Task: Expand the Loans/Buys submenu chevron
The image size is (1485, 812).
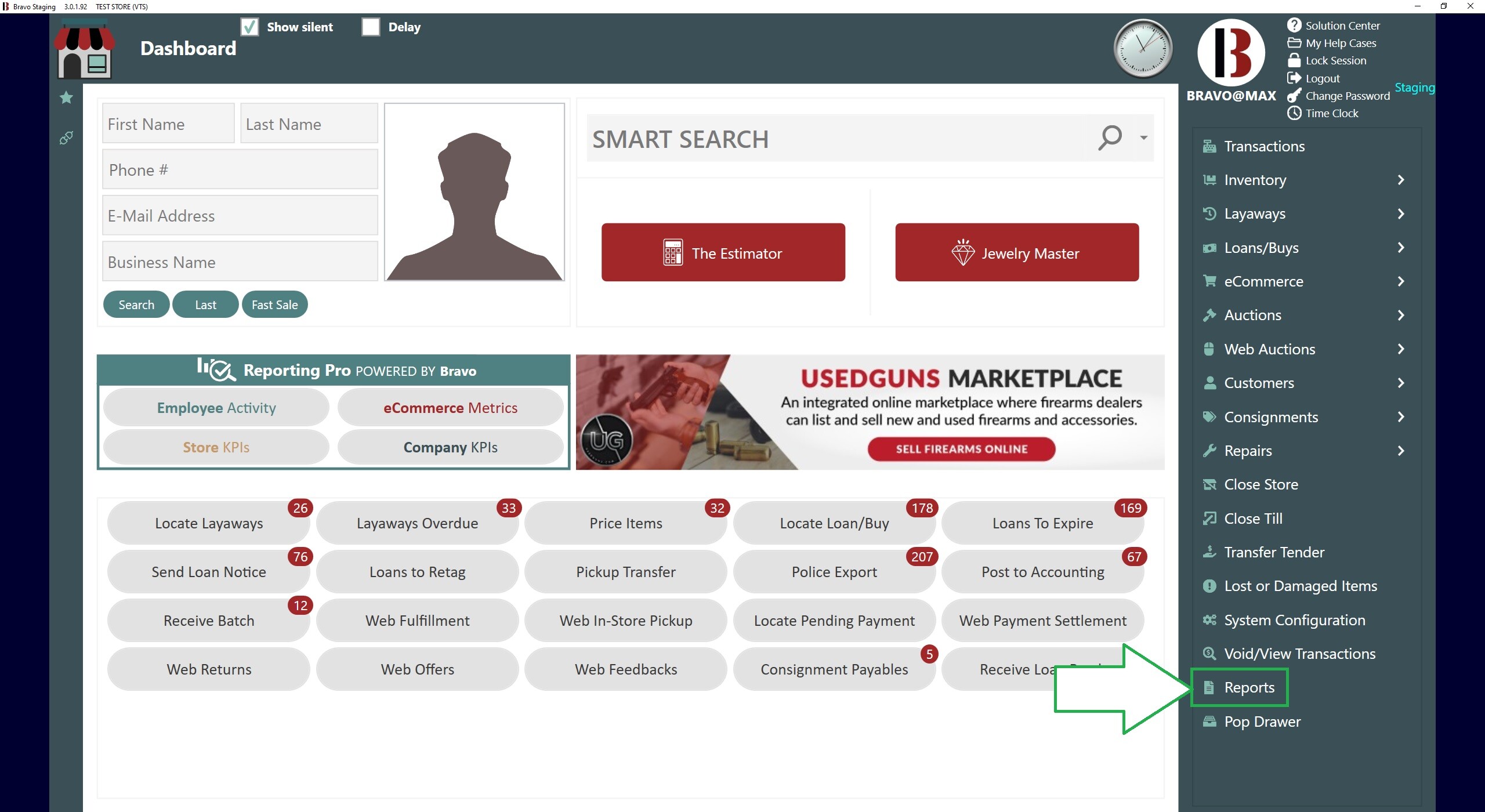Action: point(1401,248)
